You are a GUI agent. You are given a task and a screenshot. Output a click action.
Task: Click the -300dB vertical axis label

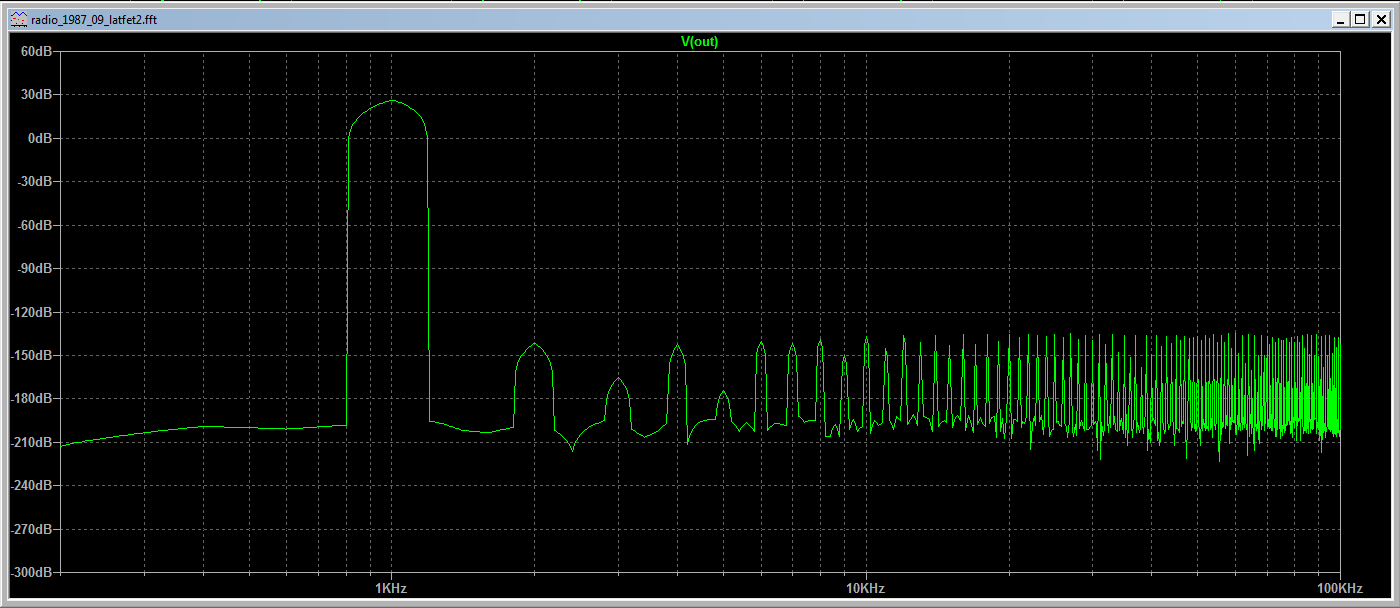click(x=31, y=573)
